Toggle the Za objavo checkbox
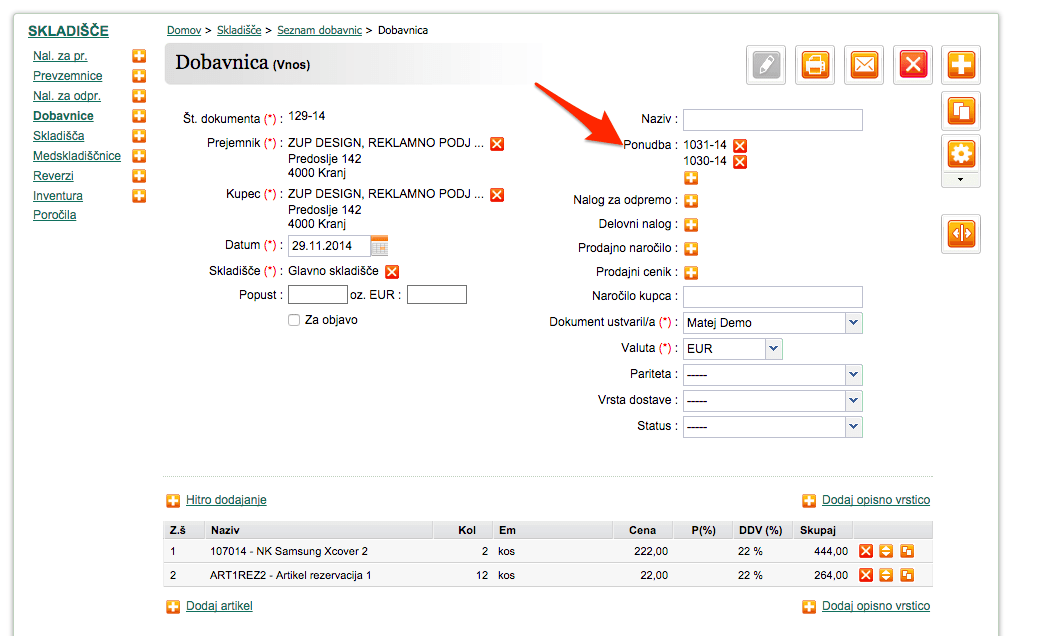This screenshot has width=1058, height=636. point(294,320)
